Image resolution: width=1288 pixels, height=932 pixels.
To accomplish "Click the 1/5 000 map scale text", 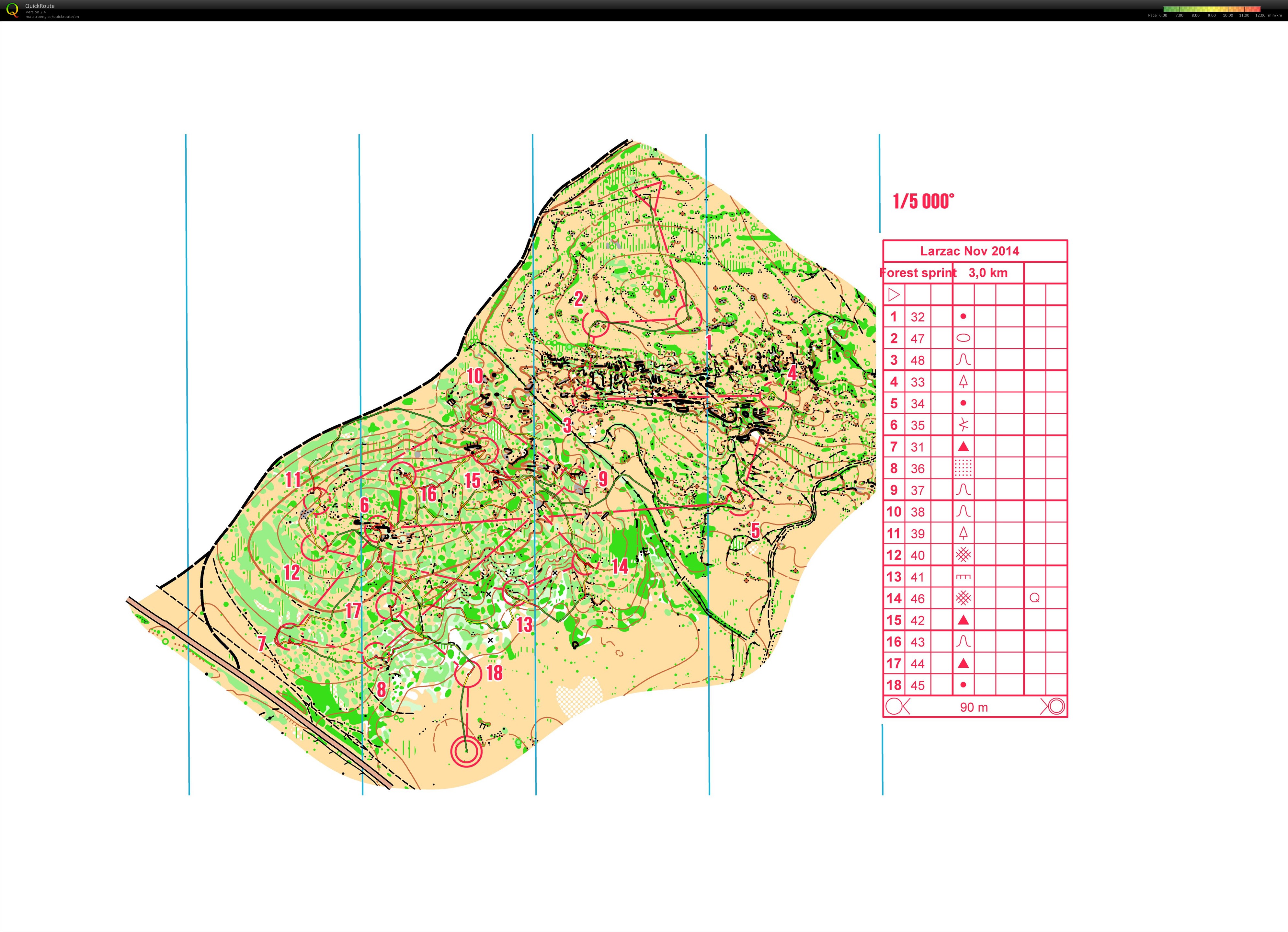I will tap(924, 201).
